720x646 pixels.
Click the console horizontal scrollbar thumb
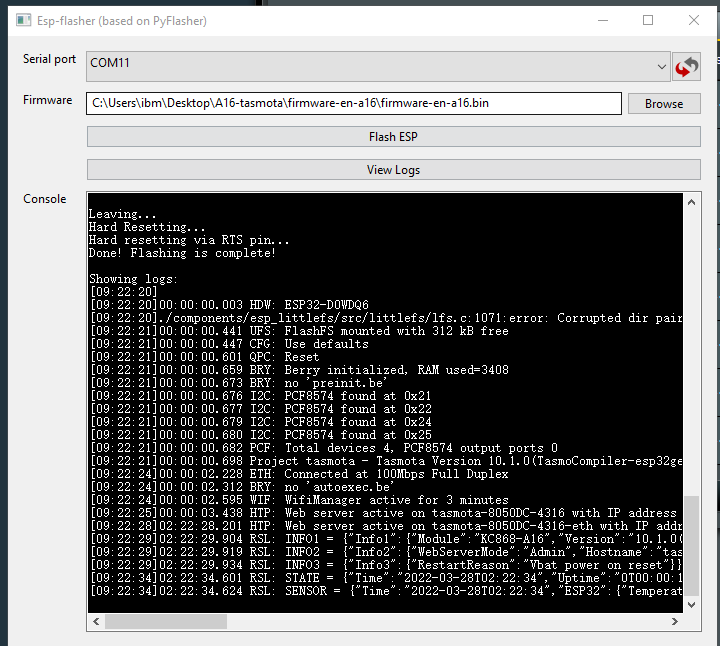(x=165, y=622)
